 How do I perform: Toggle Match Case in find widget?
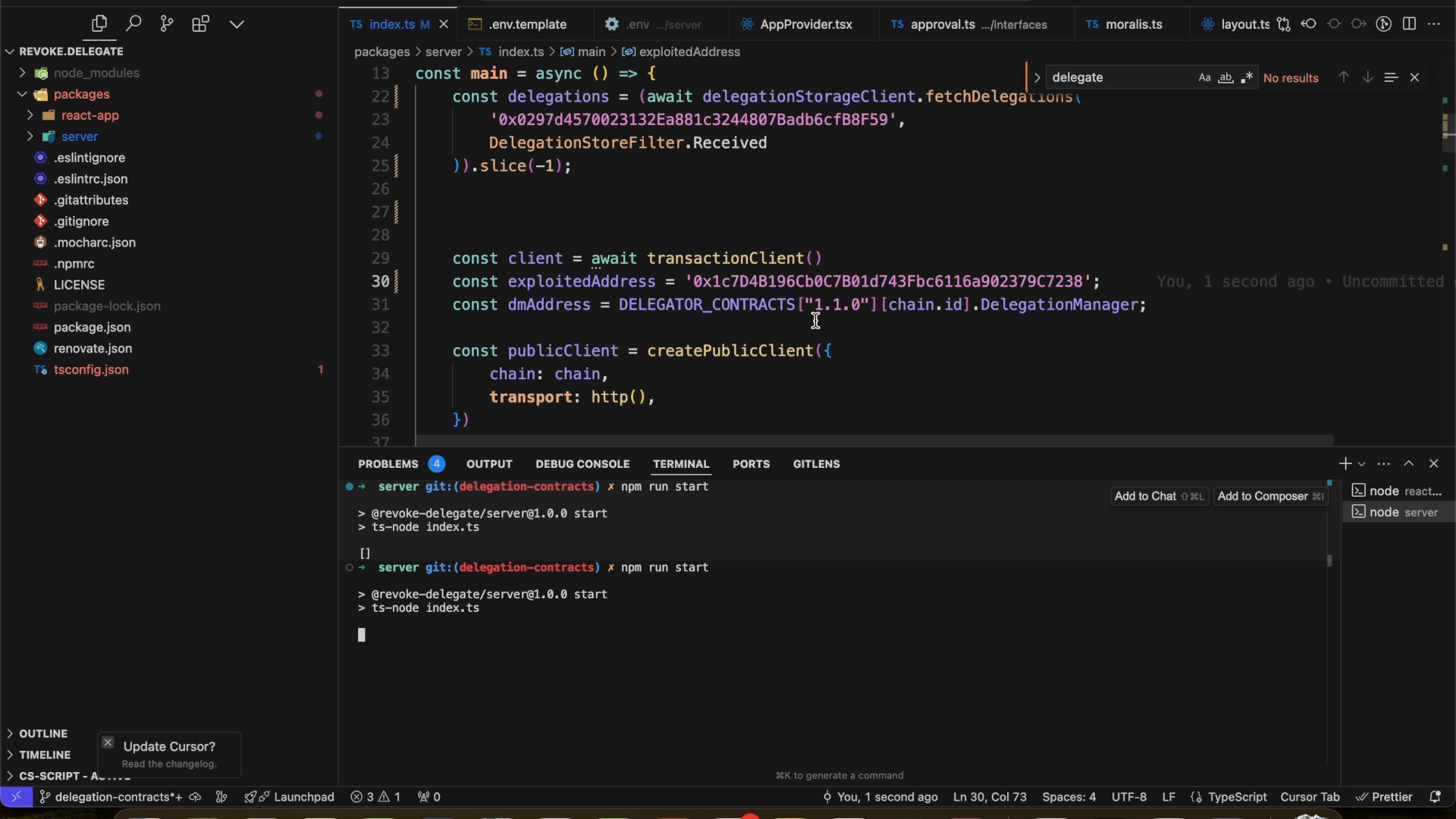(1204, 77)
